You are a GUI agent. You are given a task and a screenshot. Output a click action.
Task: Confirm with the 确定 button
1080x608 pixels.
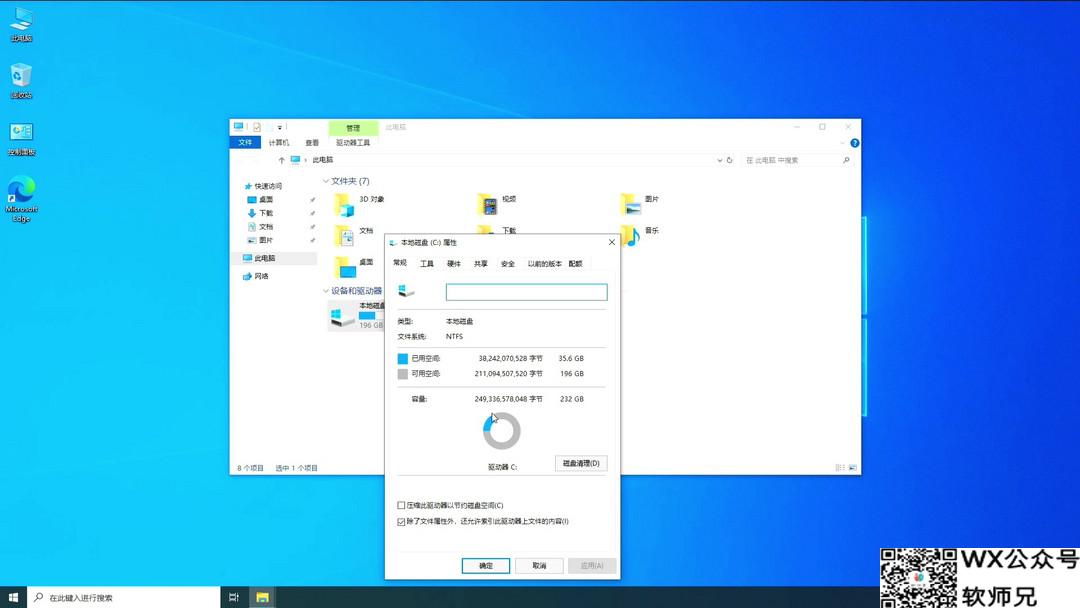tap(486, 566)
